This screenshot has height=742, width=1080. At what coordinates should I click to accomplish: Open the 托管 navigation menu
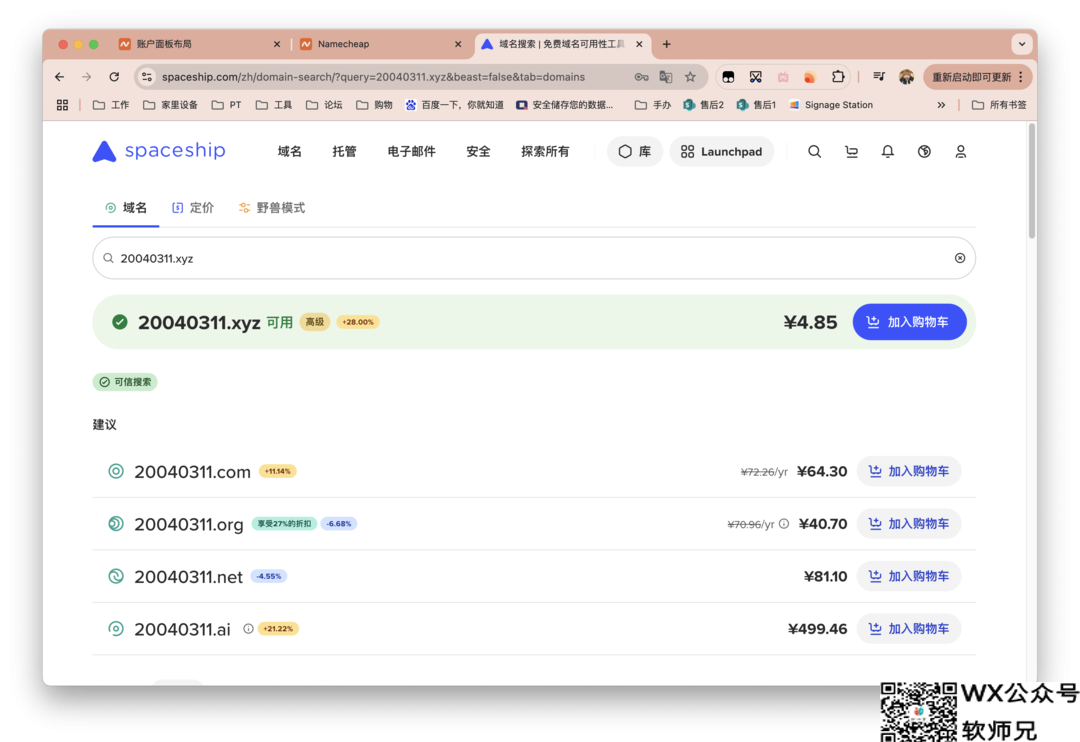point(344,152)
